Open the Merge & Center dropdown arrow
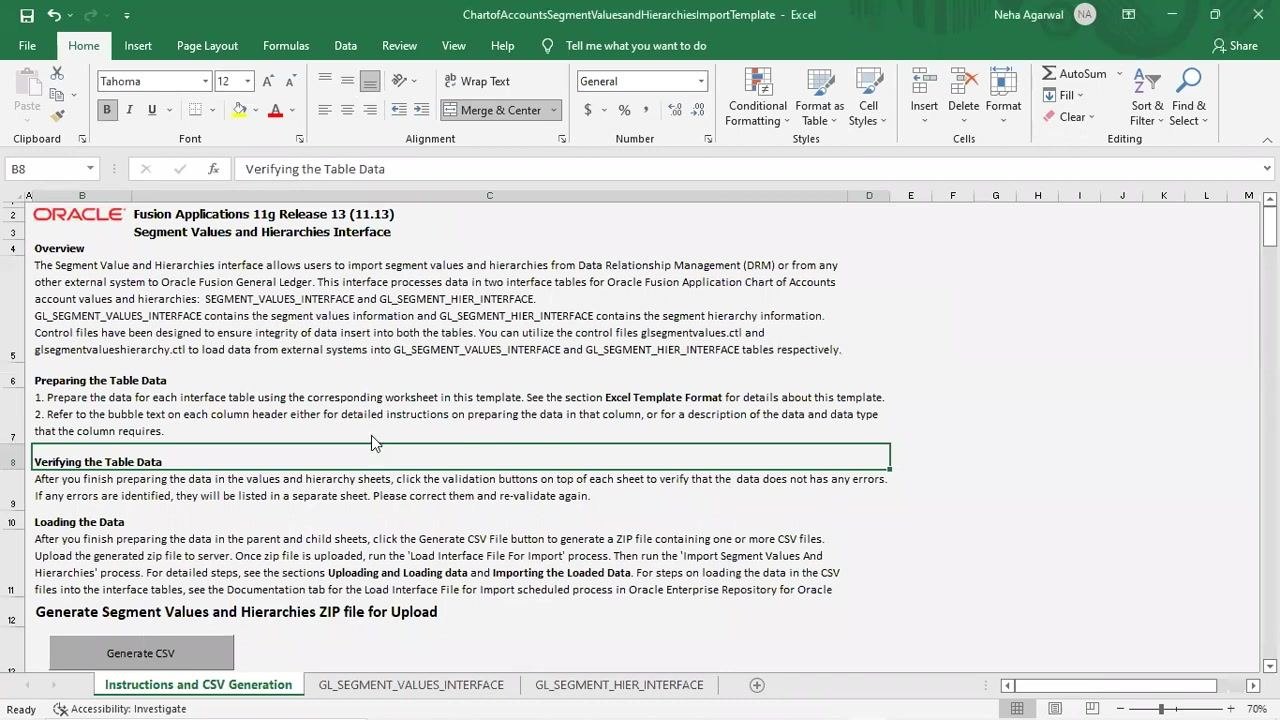 [554, 110]
